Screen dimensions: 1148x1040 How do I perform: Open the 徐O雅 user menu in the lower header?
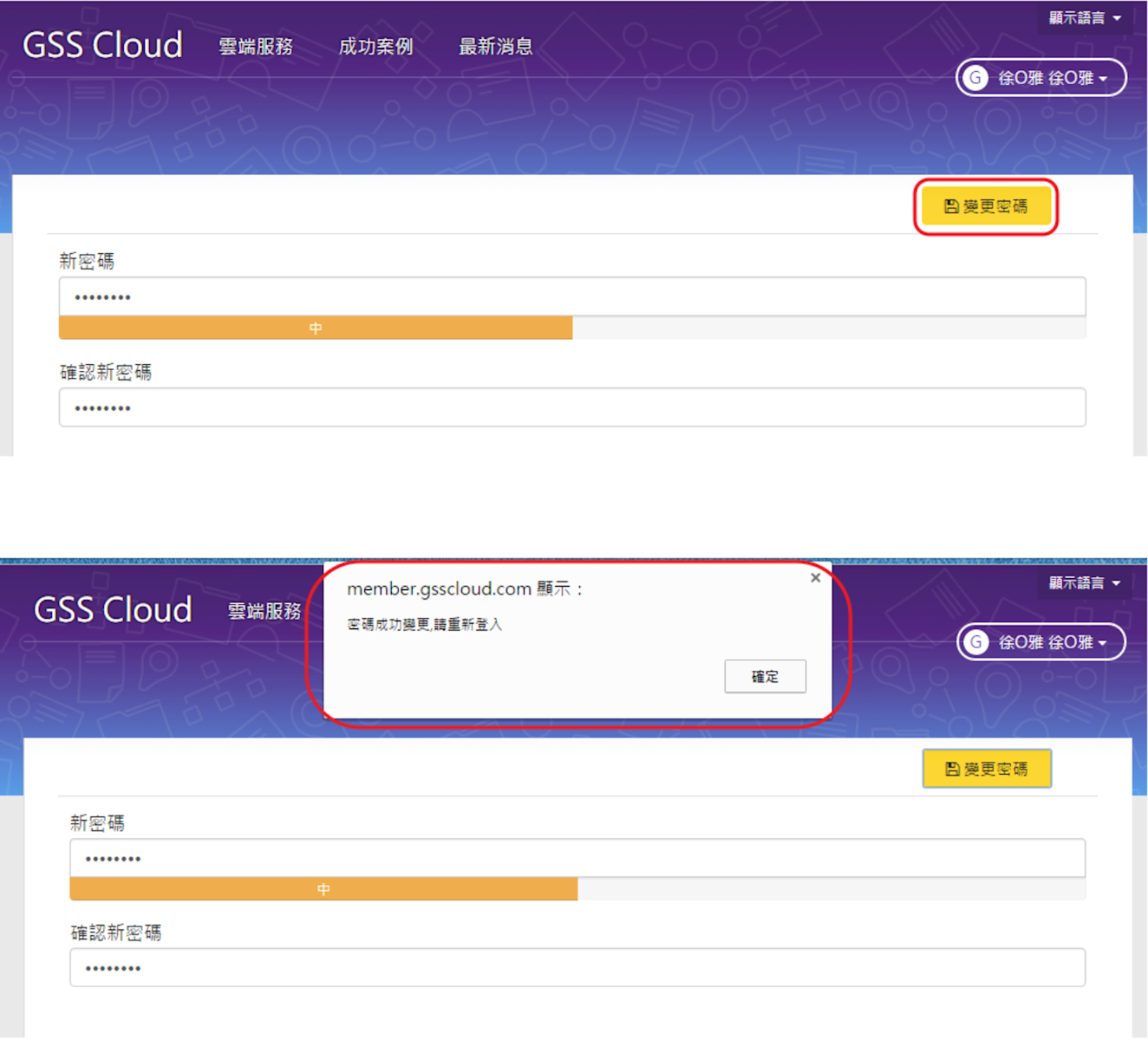[x=1051, y=642]
